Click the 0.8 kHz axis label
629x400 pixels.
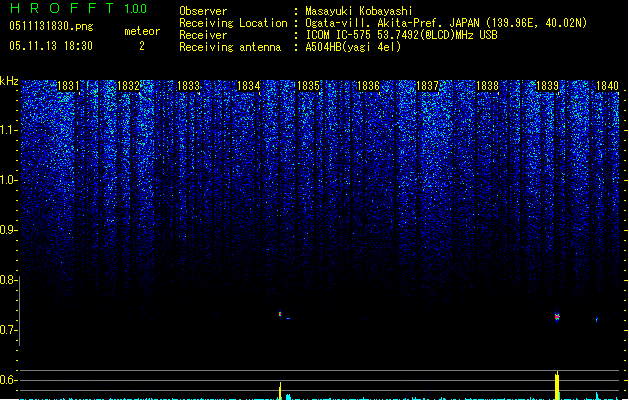click(x=8, y=280)
